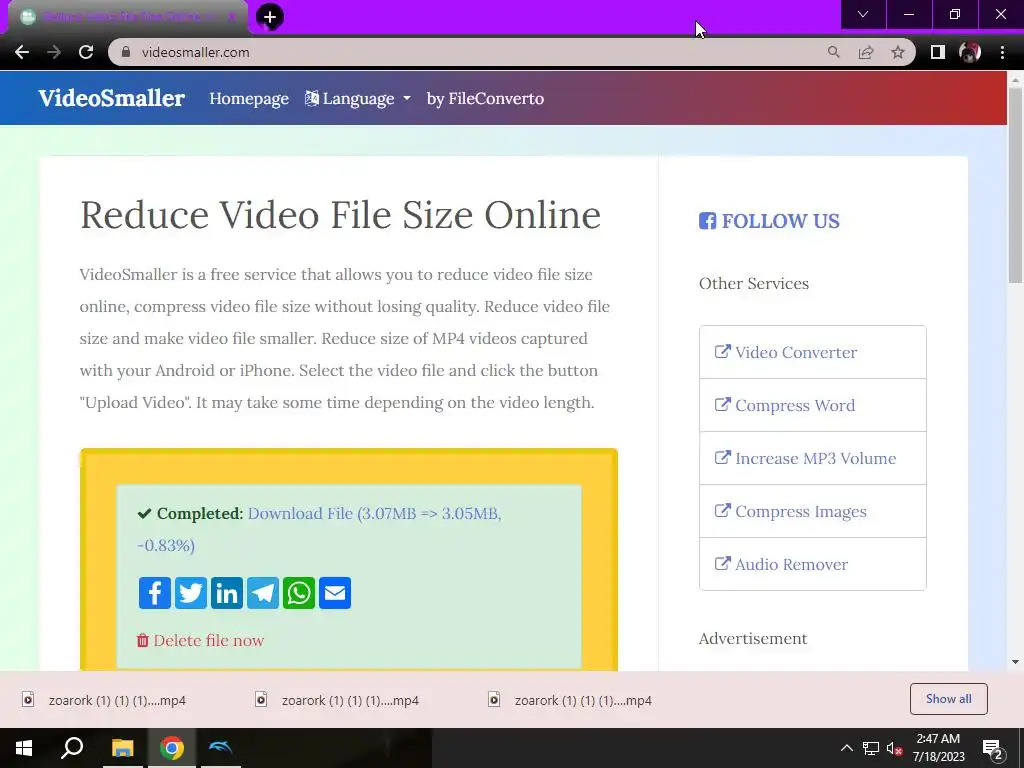Viewport: 1024px width, 768px height.
Task: Share the file by email icon
Action: [335, 593]
